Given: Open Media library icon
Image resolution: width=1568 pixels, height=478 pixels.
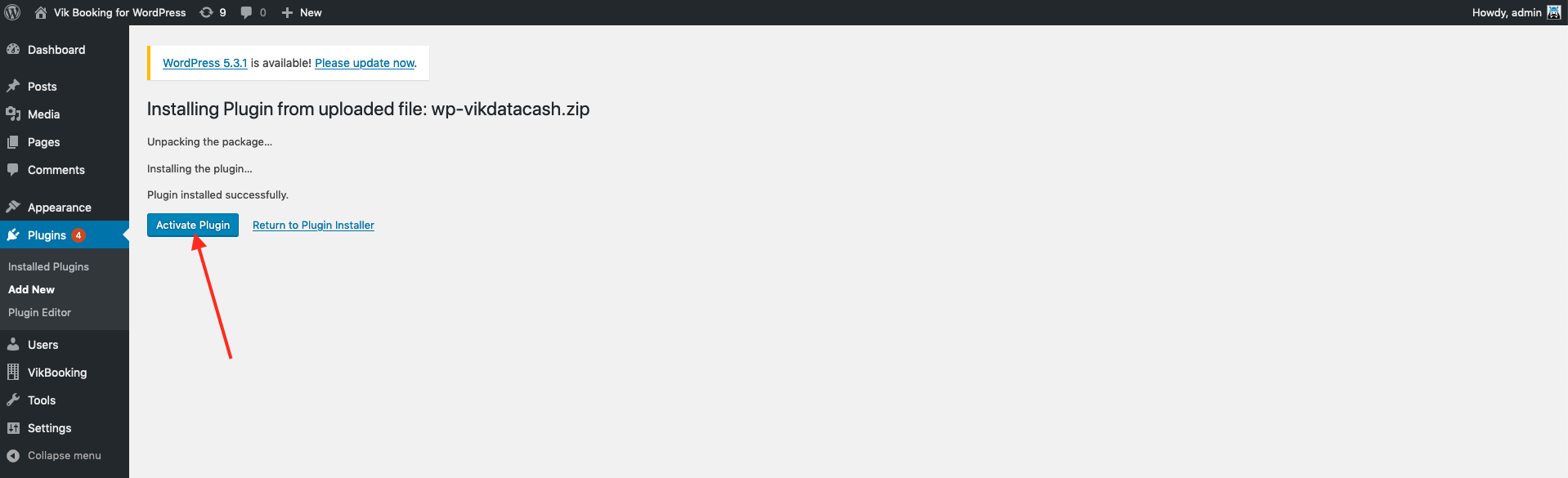Looking at the screenshot, I should [x=13, y=114].
